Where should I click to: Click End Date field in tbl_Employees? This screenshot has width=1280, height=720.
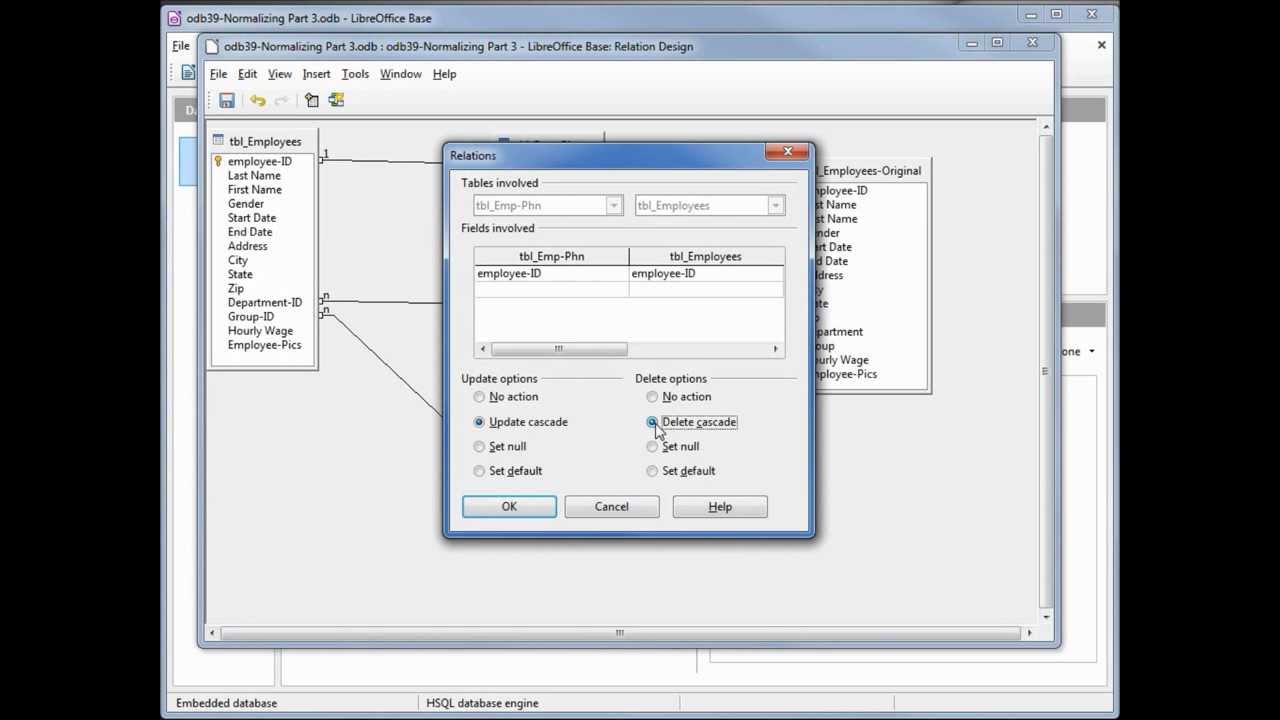(250, 232)
